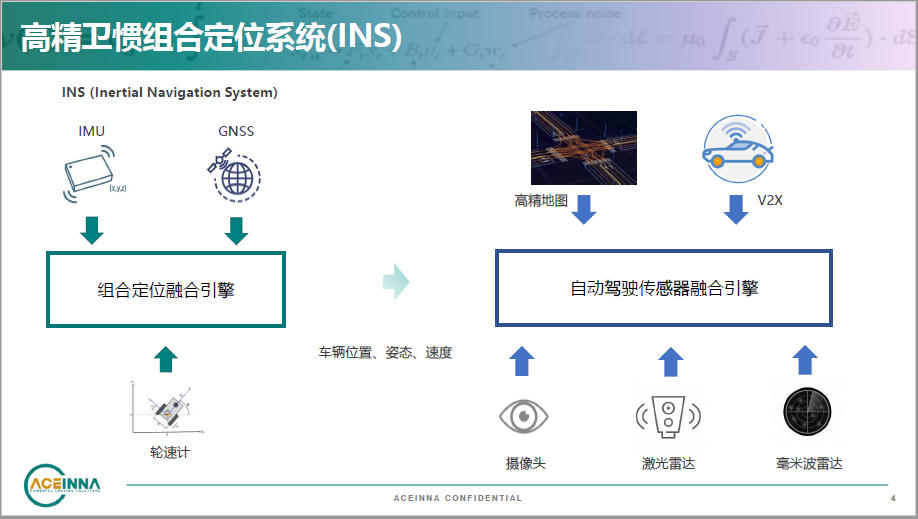The width and height of the screenshot is (918, 519).
Task: Click the slide page number 4
Action: (893, 498)
